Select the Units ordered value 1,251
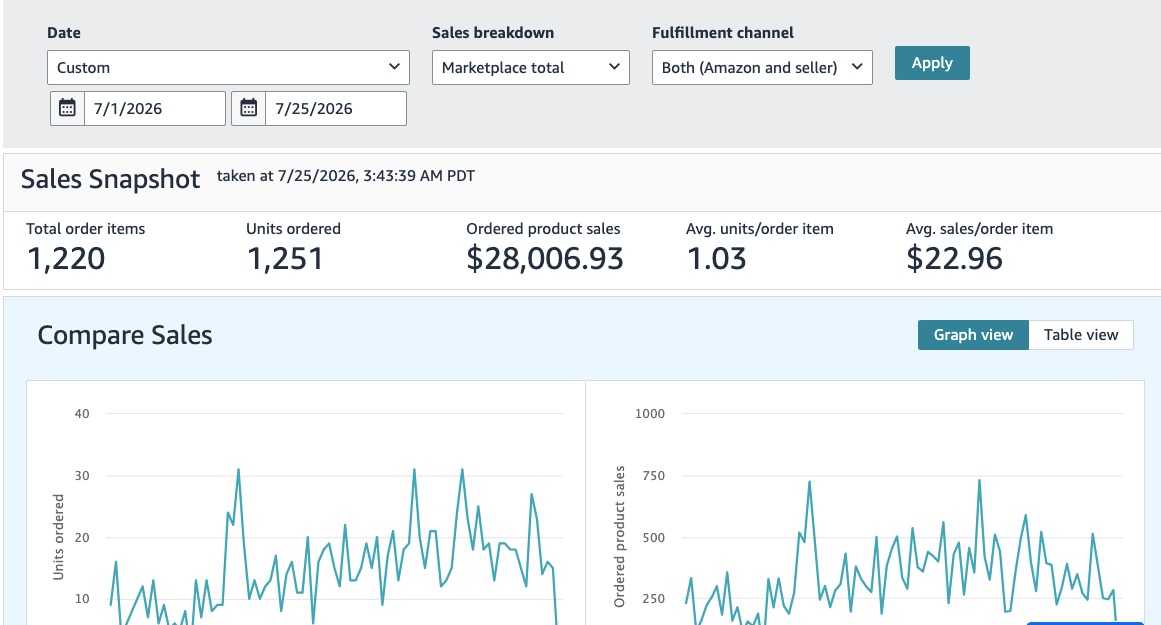 (x=285, y=258)
